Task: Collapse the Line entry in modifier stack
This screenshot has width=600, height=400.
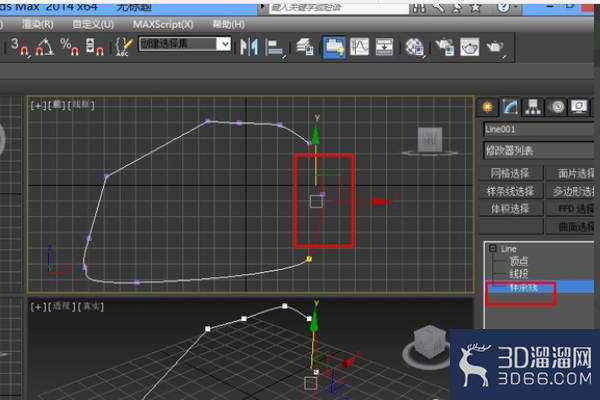Action: pos(493,248)
